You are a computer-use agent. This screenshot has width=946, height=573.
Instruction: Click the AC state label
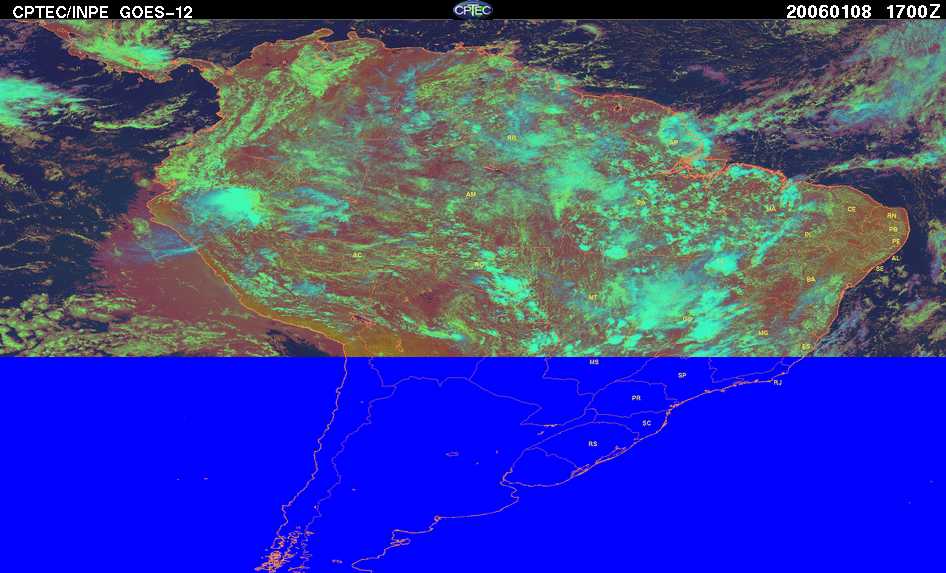(x=357, y=255)
